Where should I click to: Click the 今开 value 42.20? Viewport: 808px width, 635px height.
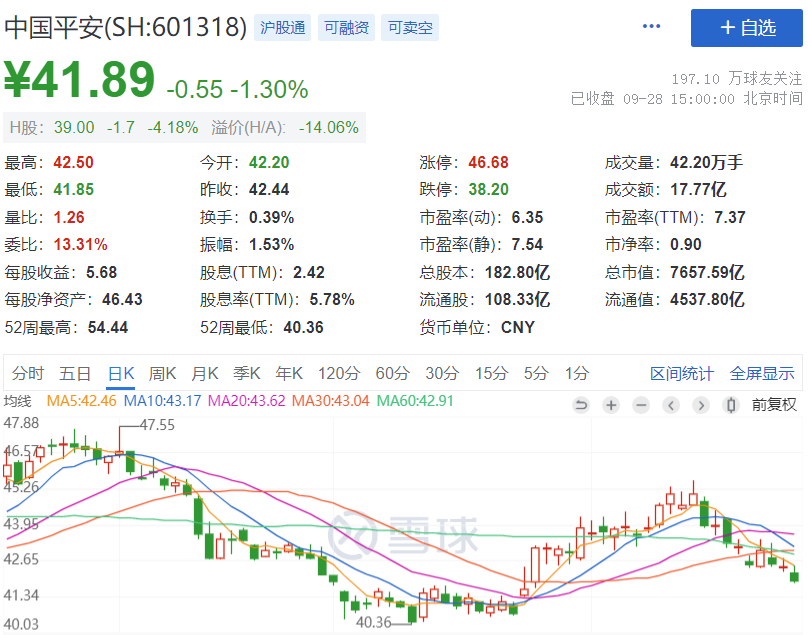[269, 163]
